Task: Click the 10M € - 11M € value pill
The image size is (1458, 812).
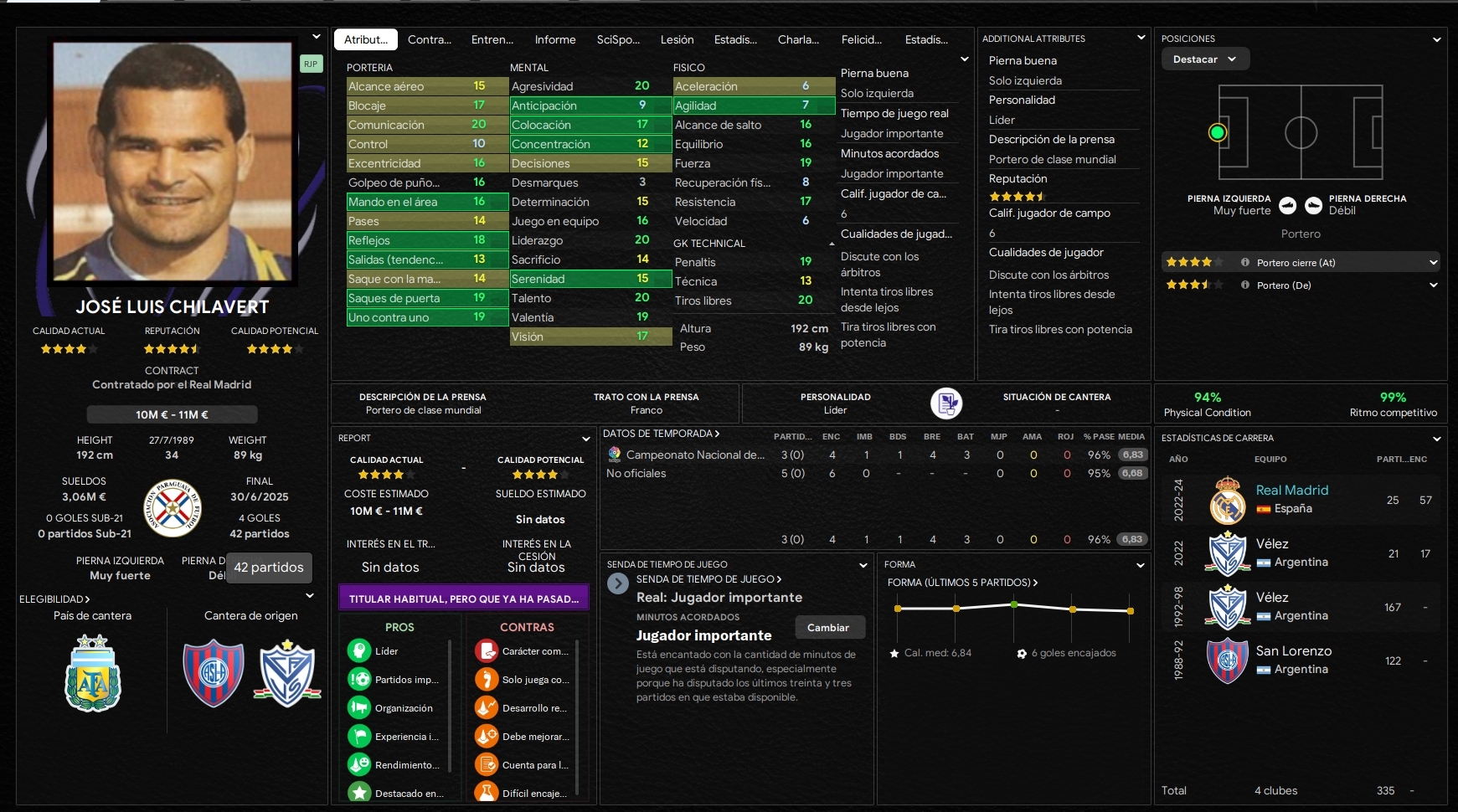Action: point(172,414)
